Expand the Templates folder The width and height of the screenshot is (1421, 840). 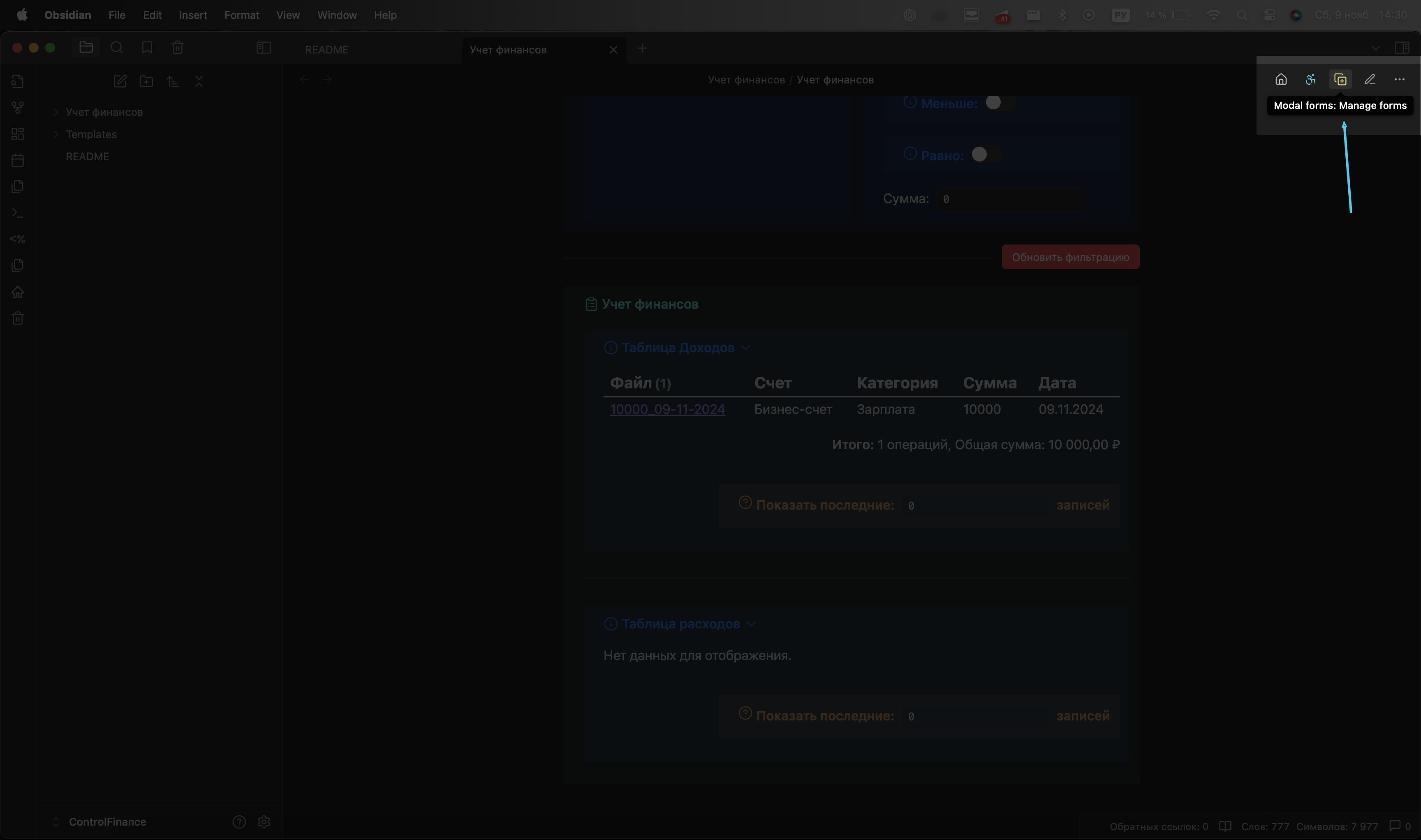[x=90, y=134]
